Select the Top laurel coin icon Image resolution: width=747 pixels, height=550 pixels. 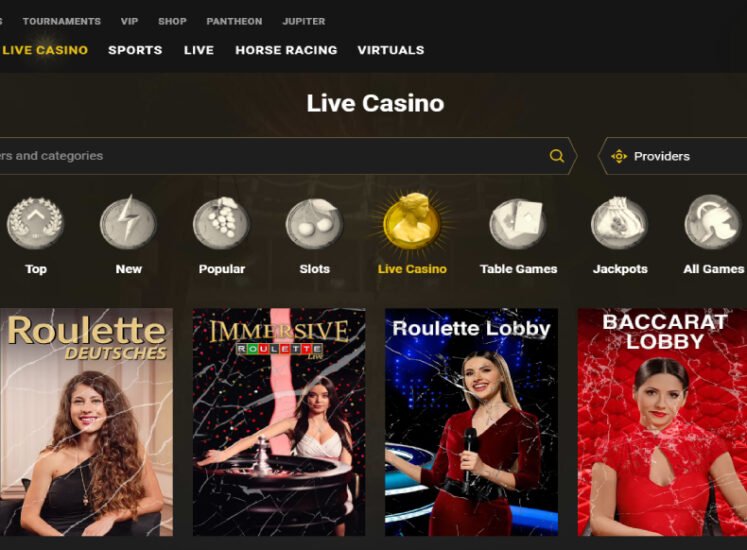(x=35, y=223)
